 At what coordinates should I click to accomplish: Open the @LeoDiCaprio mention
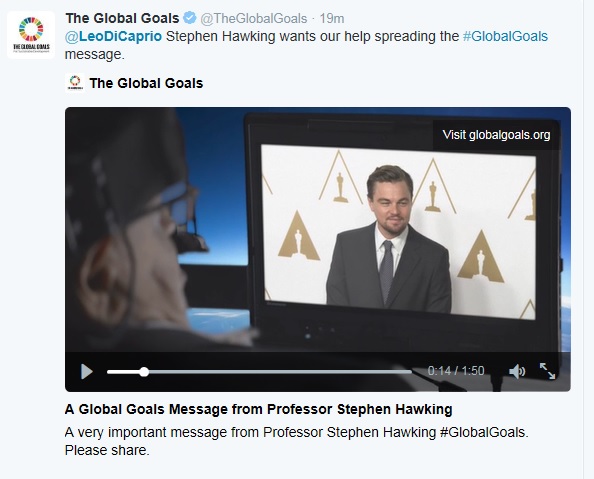[113, 36]
